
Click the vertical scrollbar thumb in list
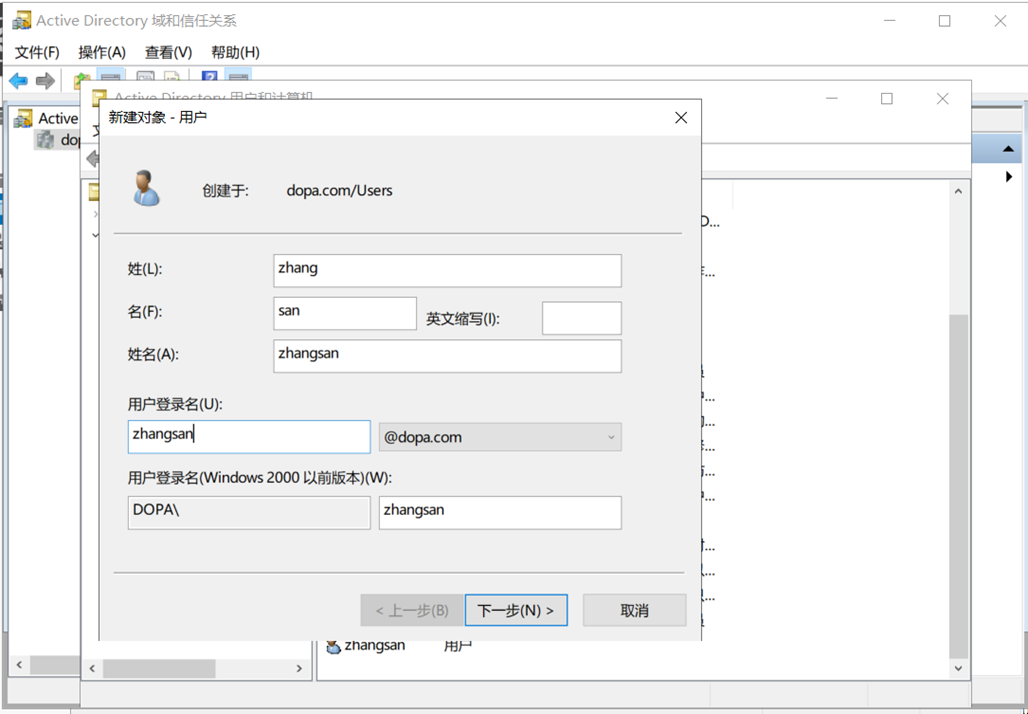[x=957, y=480]
